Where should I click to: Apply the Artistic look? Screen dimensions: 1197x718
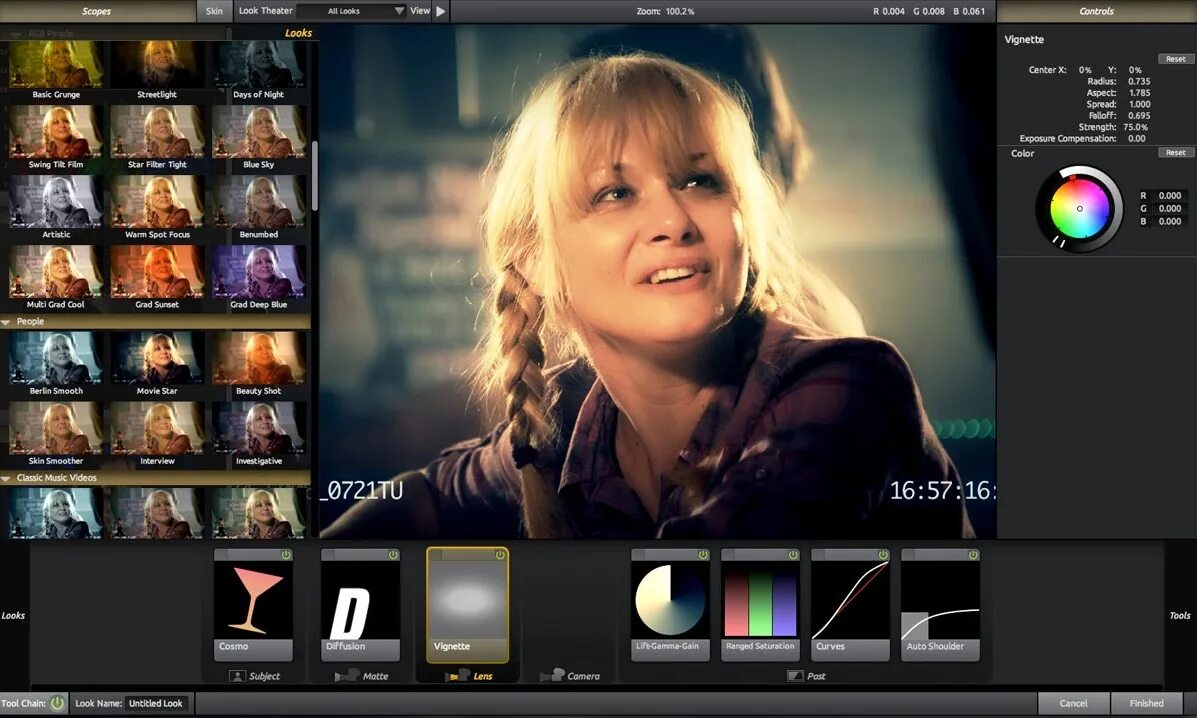click(x=56, y=208)
